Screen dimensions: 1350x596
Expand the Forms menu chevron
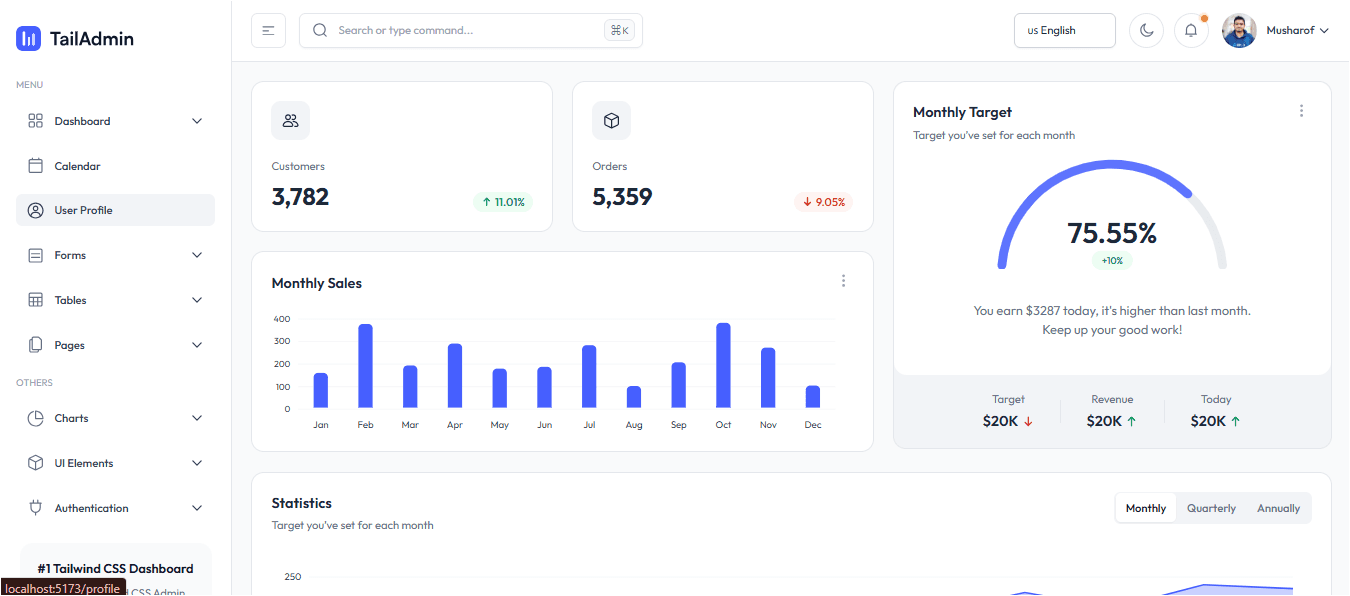pos(197,255)
